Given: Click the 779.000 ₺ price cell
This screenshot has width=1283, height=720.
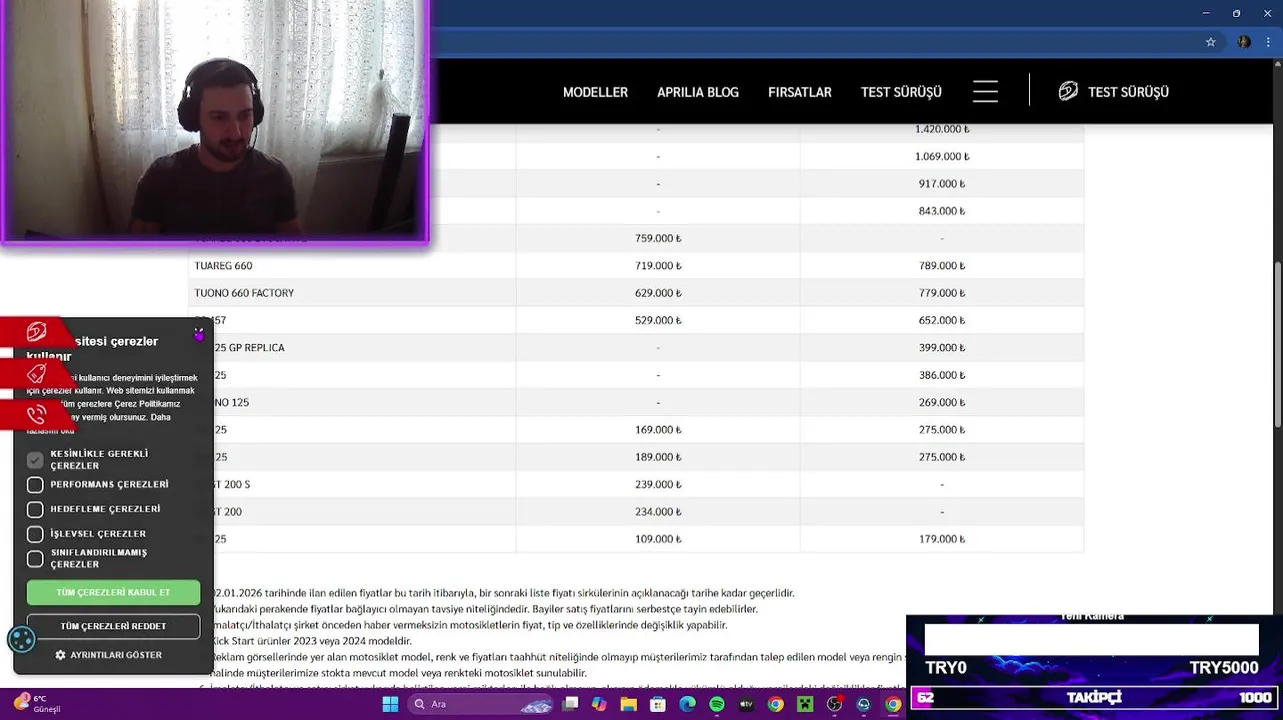Looking at the screenshot, I should pos(942,293).
